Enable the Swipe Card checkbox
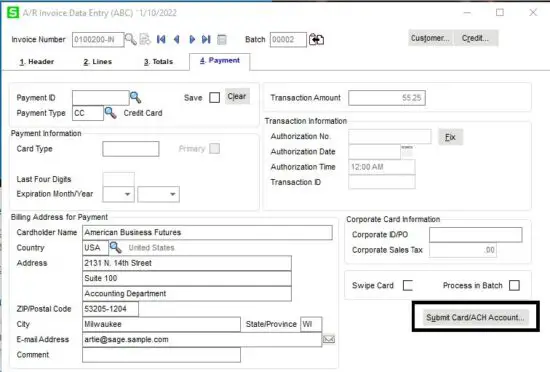Screen dimensions: 550x372 pos(408,285)
